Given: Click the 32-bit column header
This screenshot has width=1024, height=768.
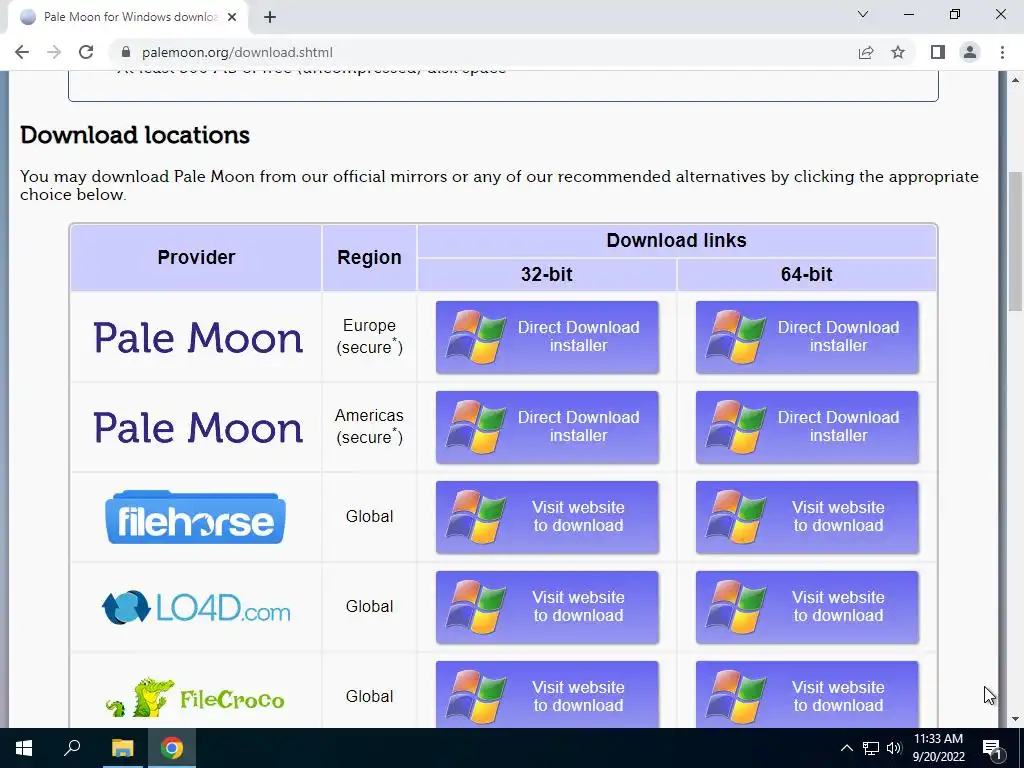Looking at the screenshot, I should (x=547, y=274).
